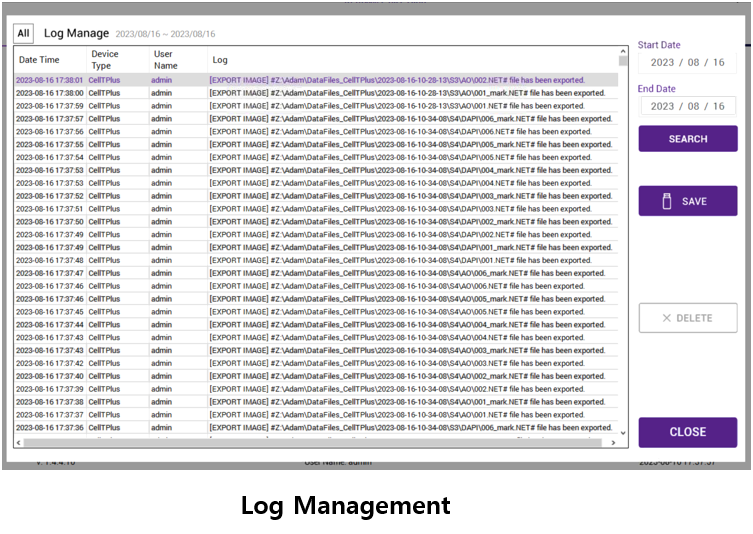Select the 17:37:36 log row
This screenshot has width=753, height=534.
pyautogui.click(x=300, y=428)
